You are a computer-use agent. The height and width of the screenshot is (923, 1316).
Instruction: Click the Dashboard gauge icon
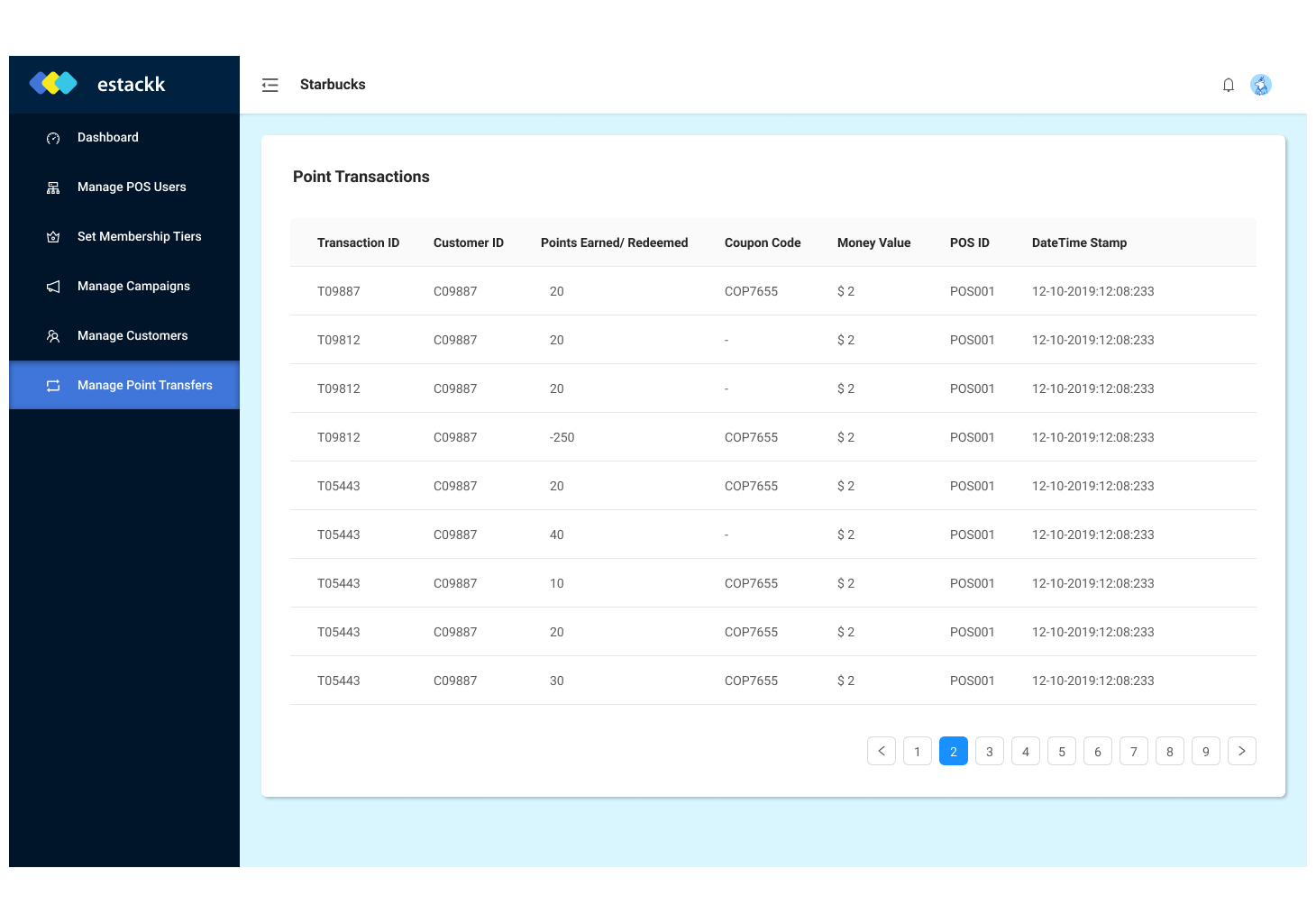[53, 138]
